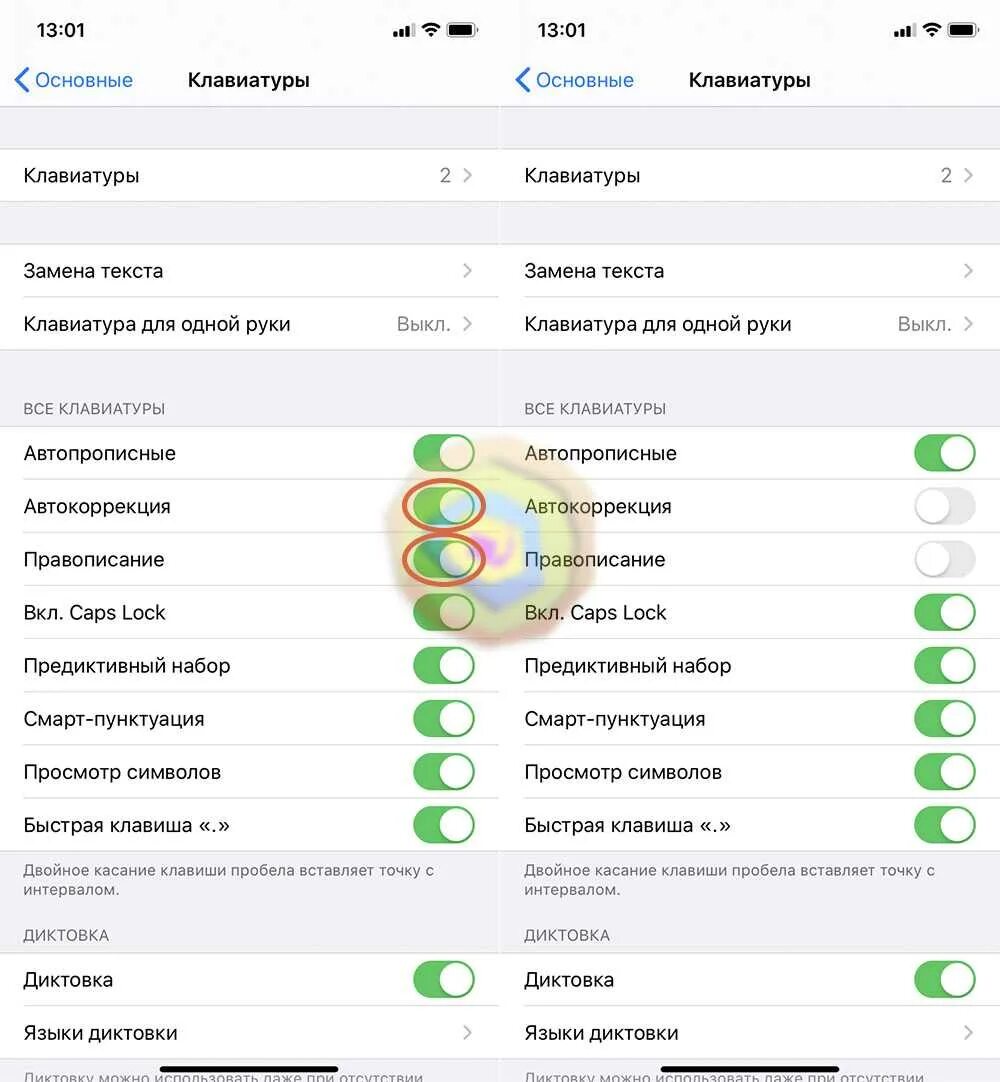Tap back chevron icon on right screen
The image size is (1000, 1082).
click(x=522, y=81)
